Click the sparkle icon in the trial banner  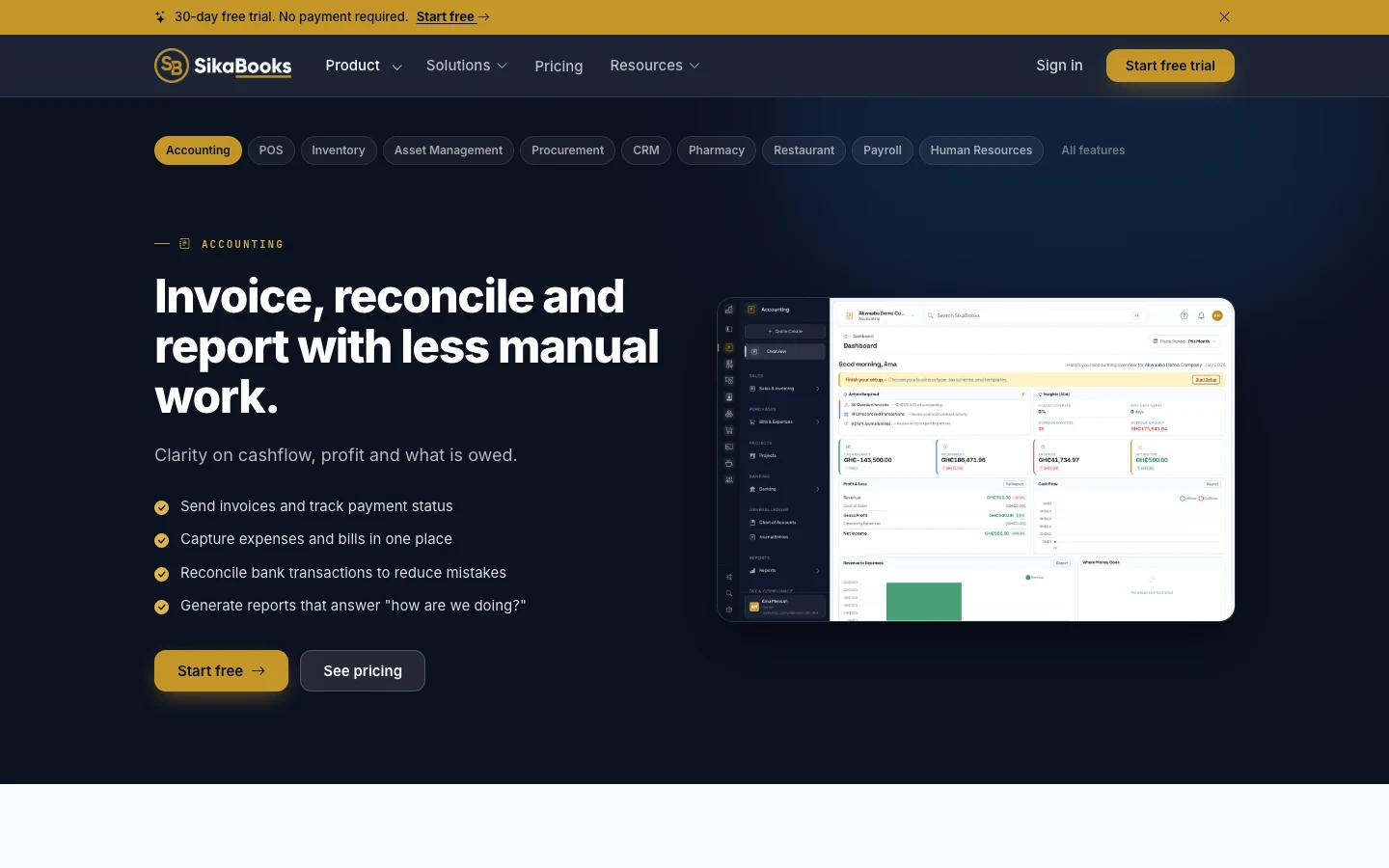[160, 16]
